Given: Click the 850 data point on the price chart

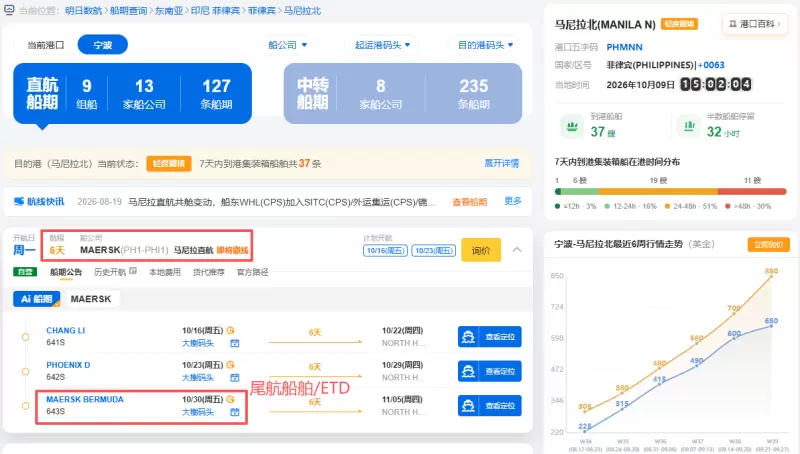Looking at the screenshot, I should pos(771,276).
